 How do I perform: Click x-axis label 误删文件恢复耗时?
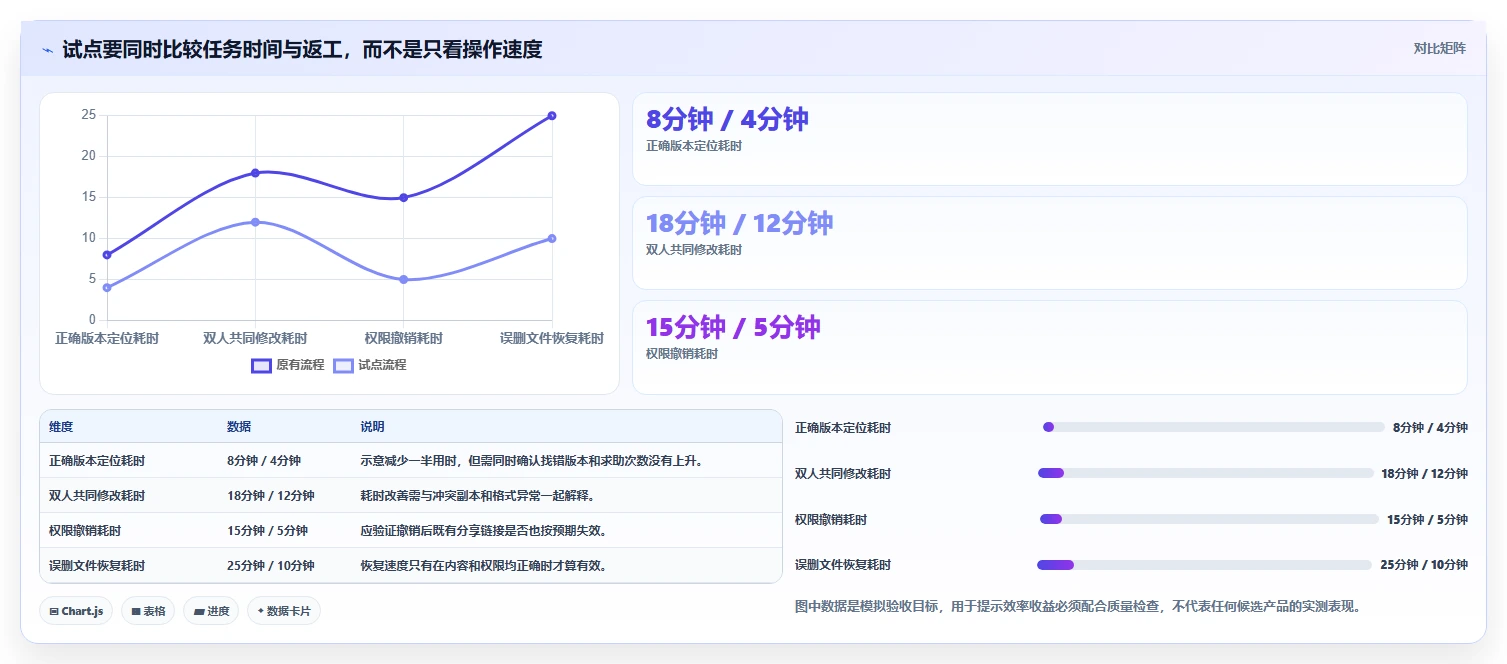coord(552,338)
